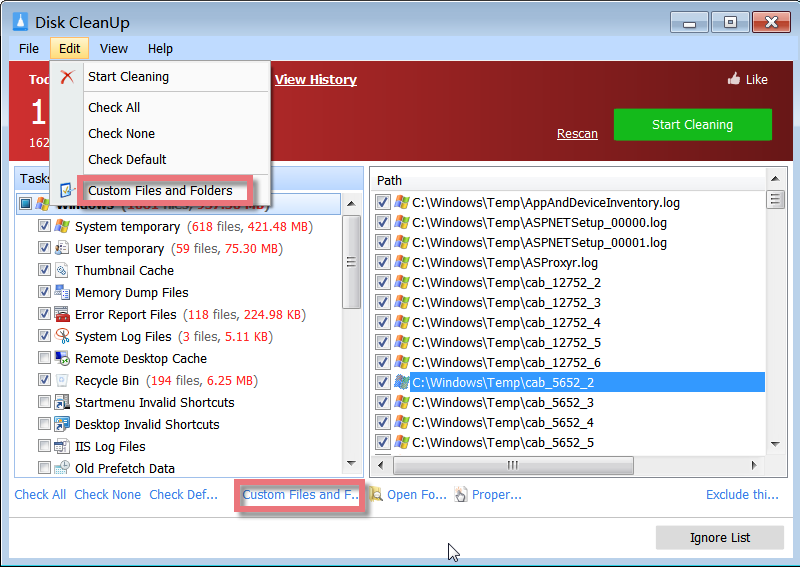Click path list horizontal scrollbar right arrow
Image resolution: width=800 pixels, height=567 pixels.
pyautogui.click(x=754, y=465)
